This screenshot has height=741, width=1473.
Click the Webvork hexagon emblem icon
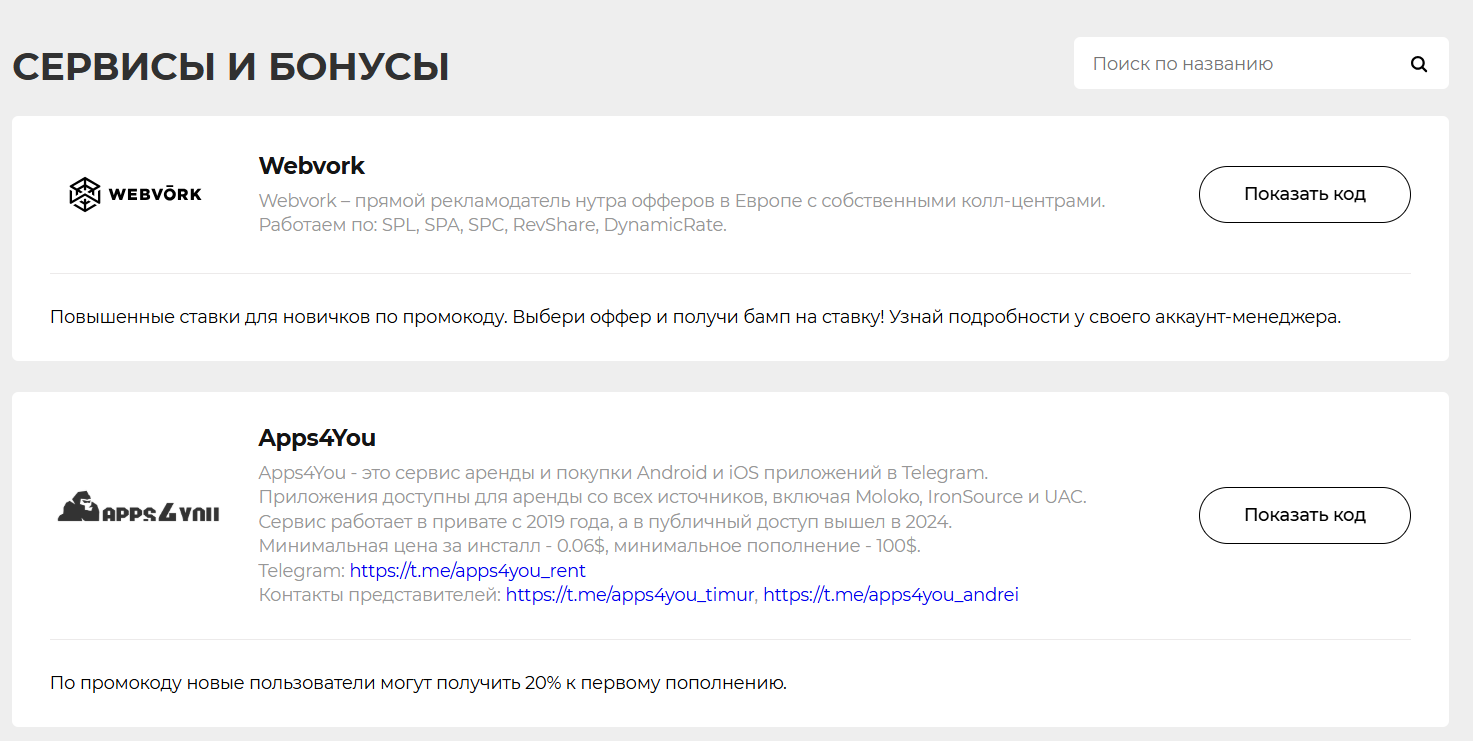click(84, 194)
